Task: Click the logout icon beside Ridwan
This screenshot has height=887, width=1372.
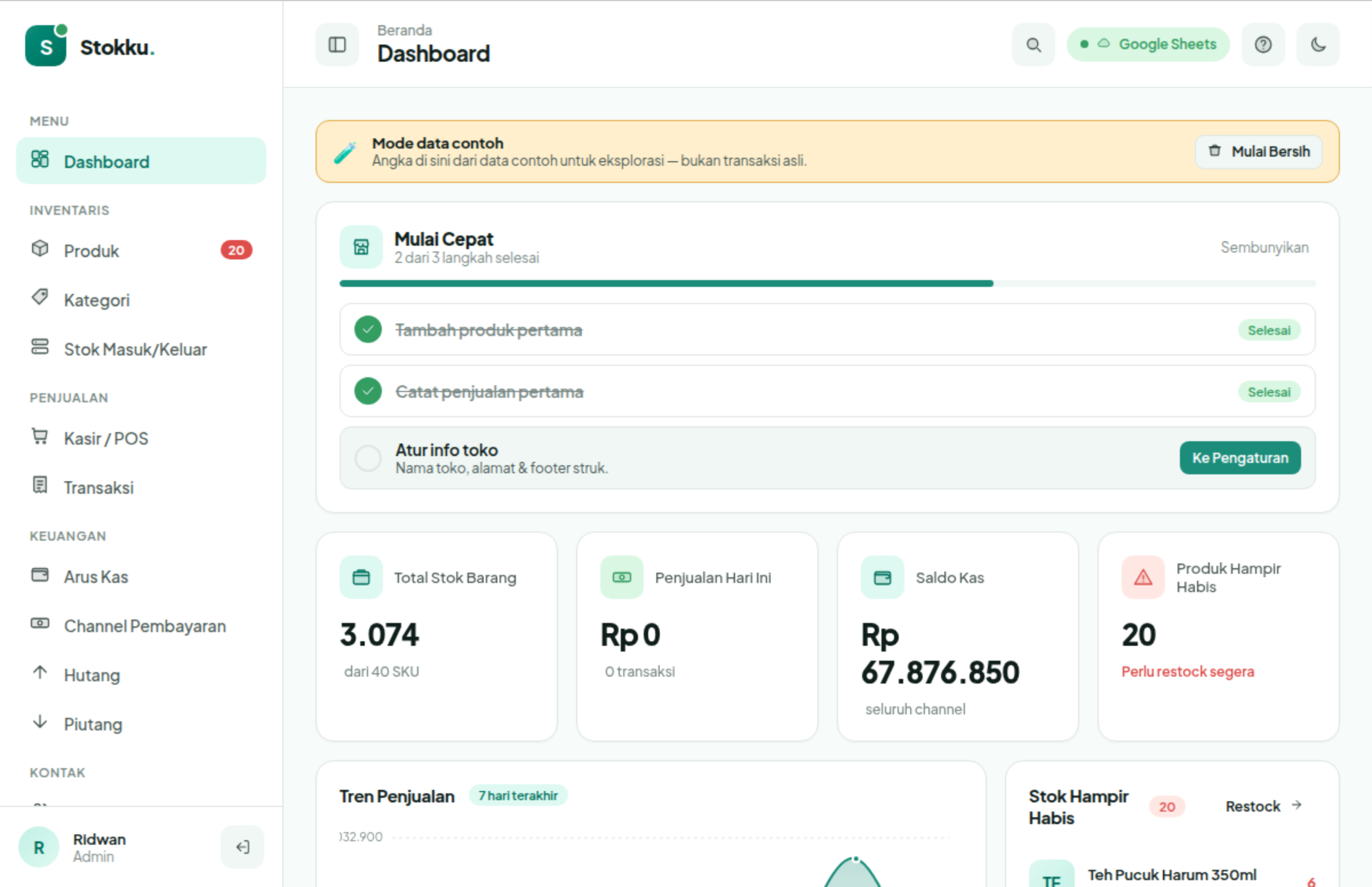Action: [242, 846]
